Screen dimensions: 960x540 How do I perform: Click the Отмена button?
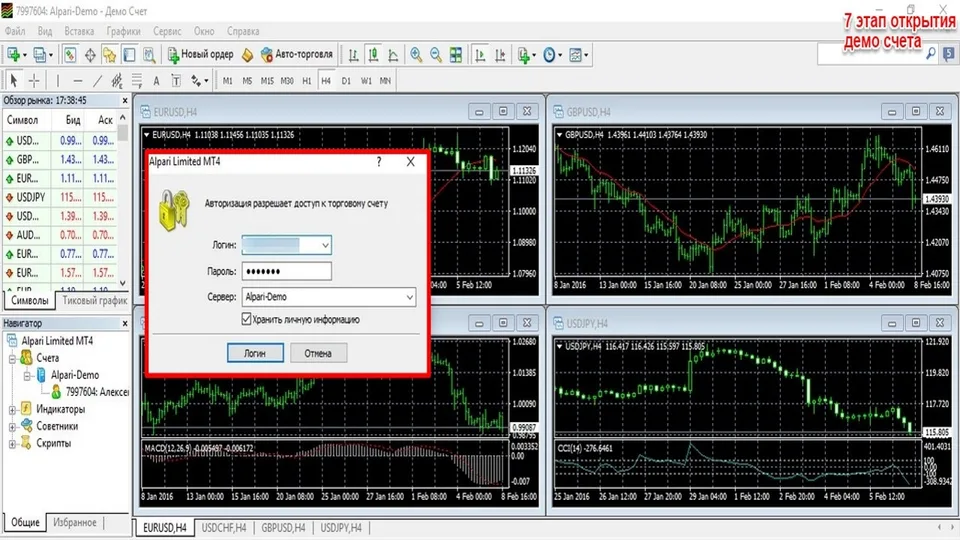(x=318, y=353)
